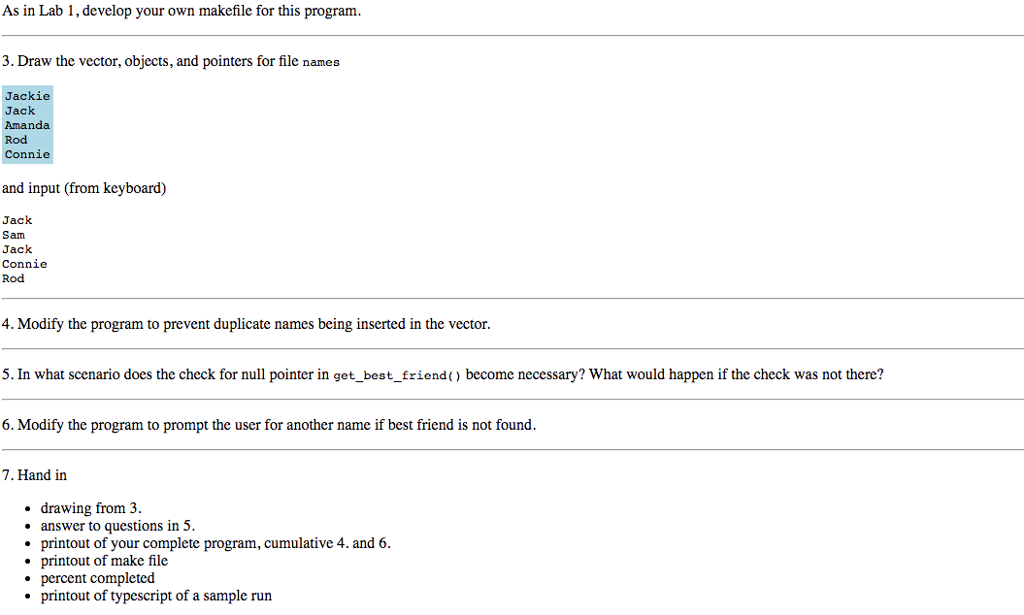The height and width of the screenshot is (615, 1024).
Task: Click the name Jackie in highlighted list
Action: tap(27, 96)
